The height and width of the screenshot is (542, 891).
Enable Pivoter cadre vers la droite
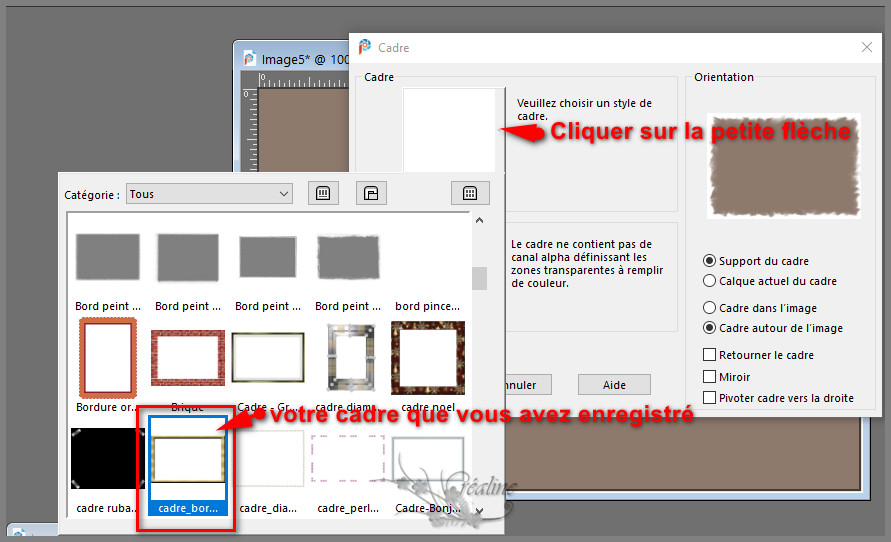pos(710,398)
